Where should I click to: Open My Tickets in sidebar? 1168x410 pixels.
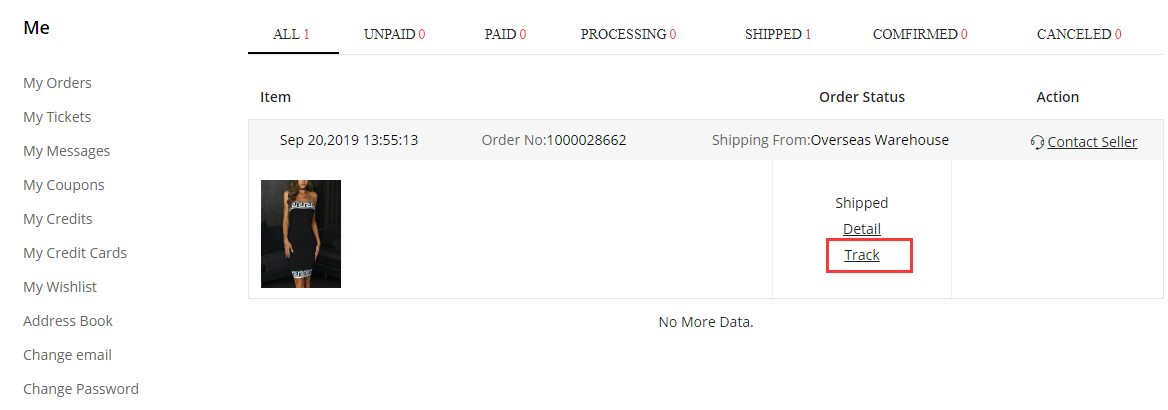(57, 117)
